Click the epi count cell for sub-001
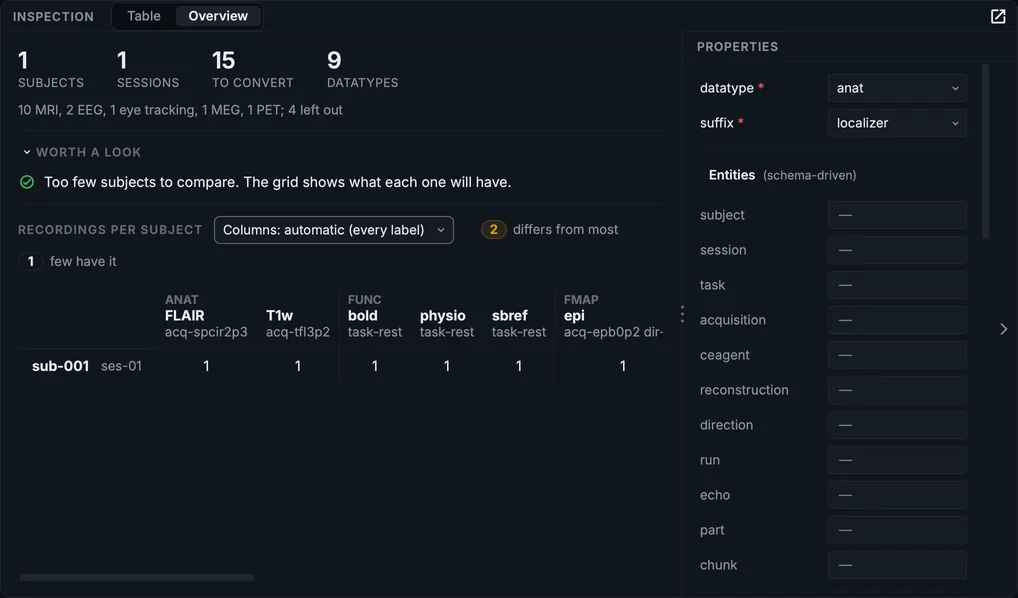This screenshot has width=1018, height=598. (x=623, y=366)
